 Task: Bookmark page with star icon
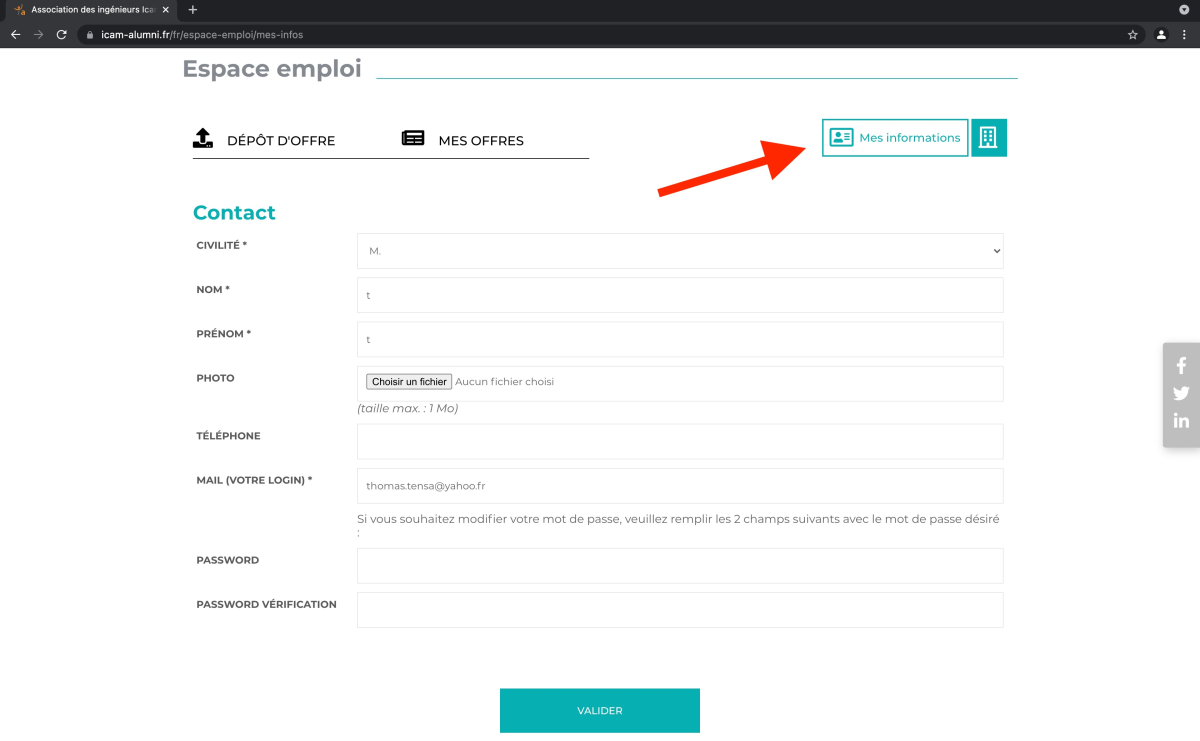tap(1132, 34)
